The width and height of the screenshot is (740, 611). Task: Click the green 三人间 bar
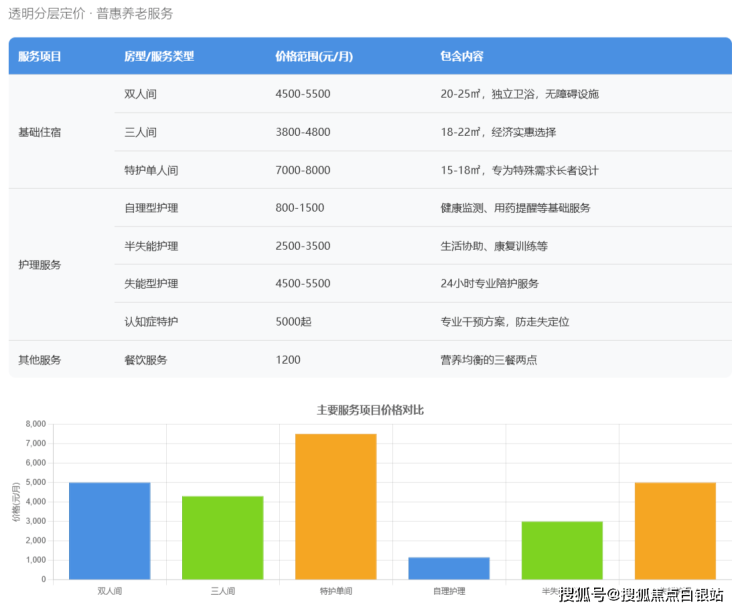(222, 537)
